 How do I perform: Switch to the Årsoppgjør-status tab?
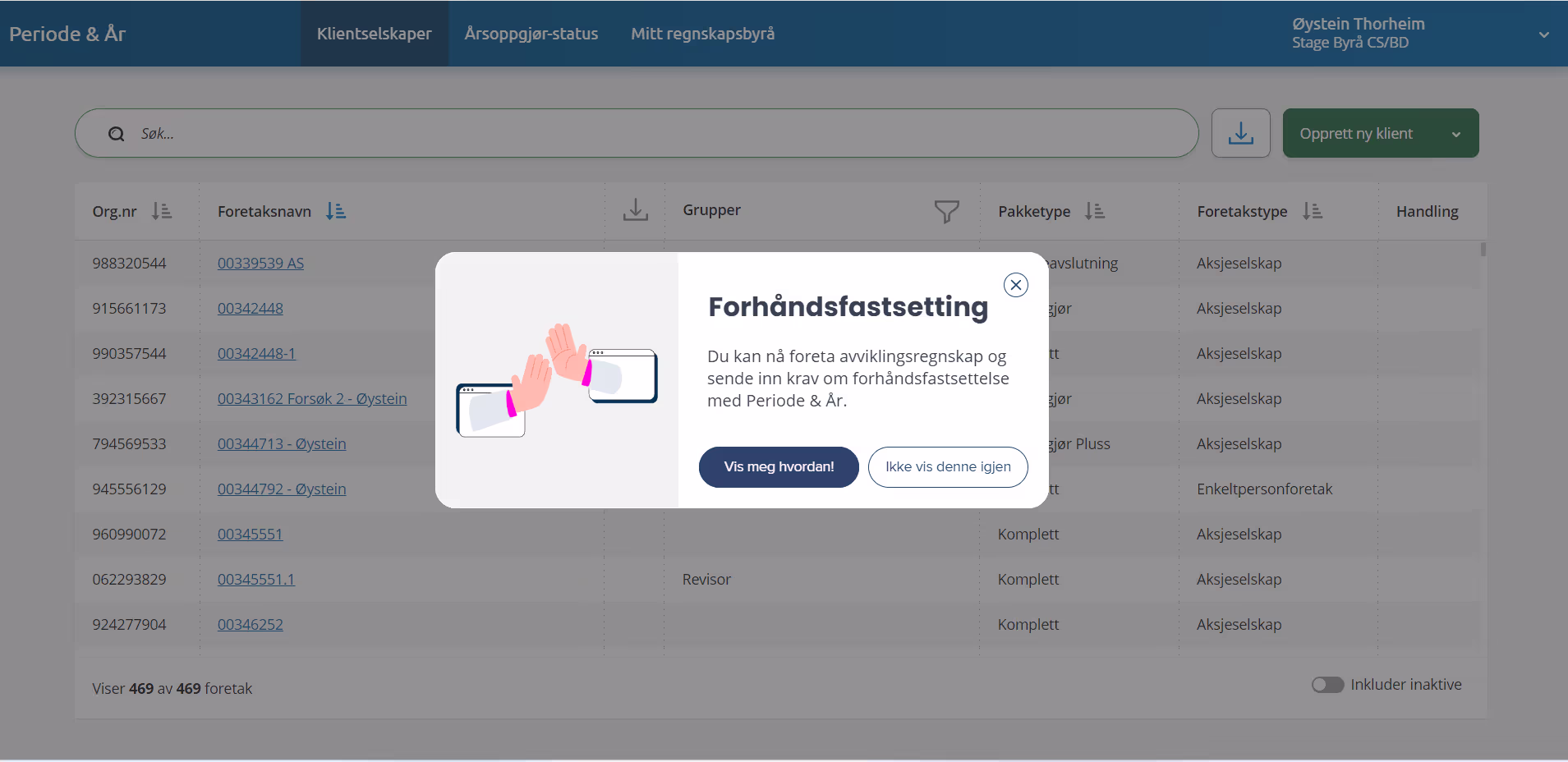point(531,34)
